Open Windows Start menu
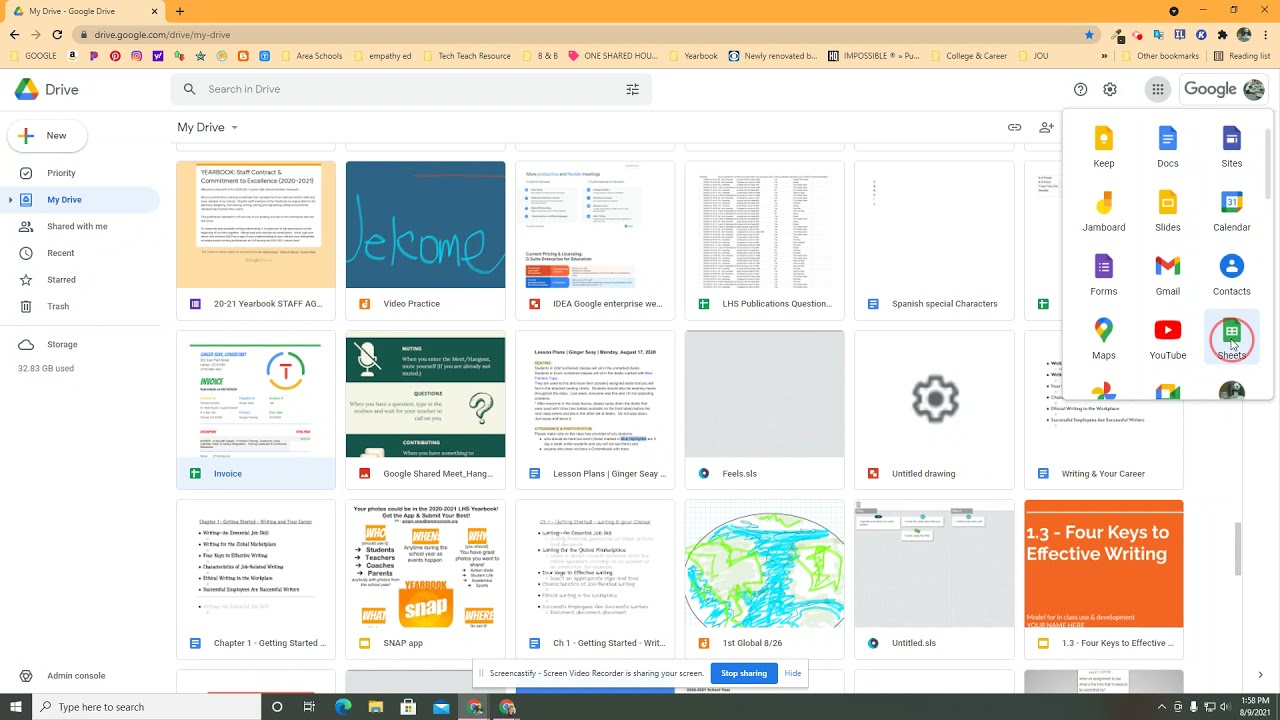1280x720 pixels. pos(15,707)
